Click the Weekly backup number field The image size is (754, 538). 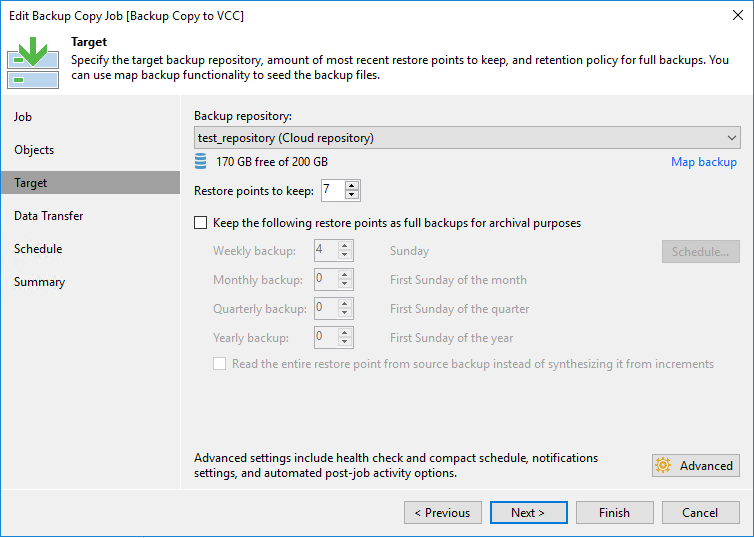[326, 250]
